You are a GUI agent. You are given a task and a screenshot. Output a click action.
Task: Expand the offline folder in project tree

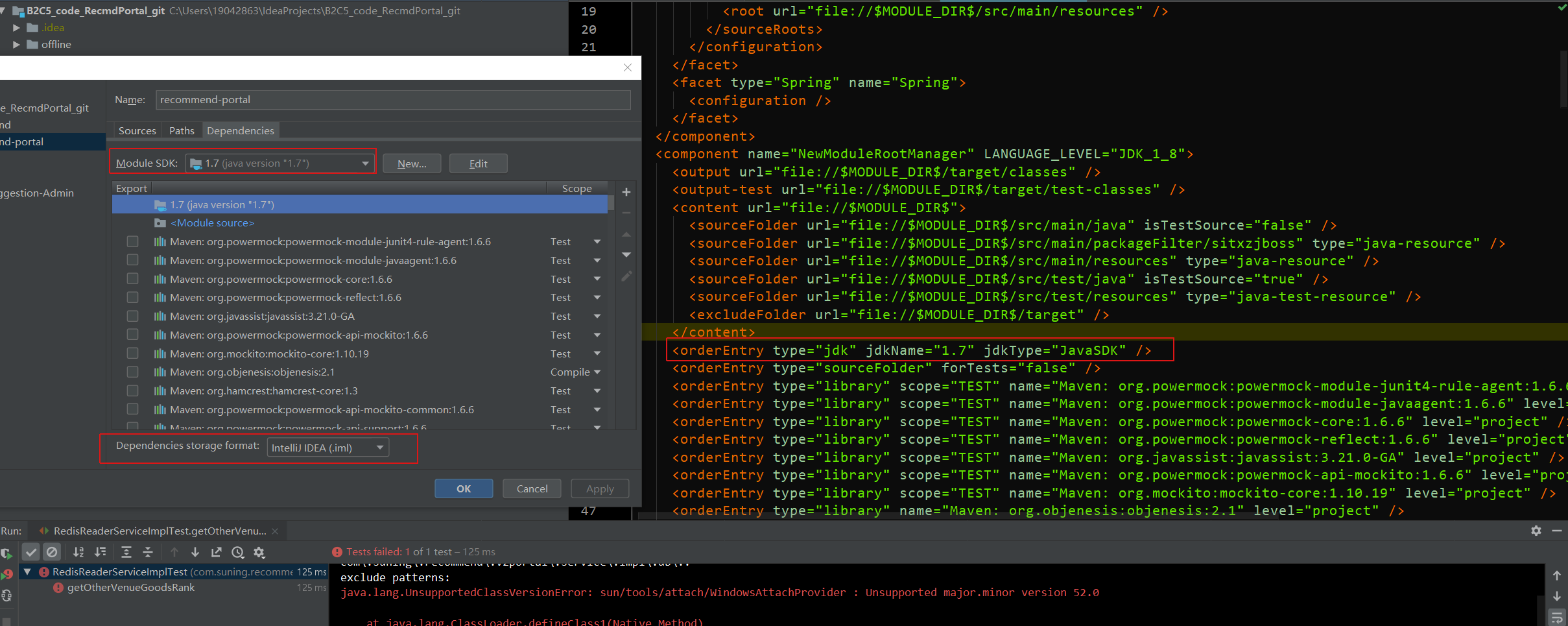(16, 45)
